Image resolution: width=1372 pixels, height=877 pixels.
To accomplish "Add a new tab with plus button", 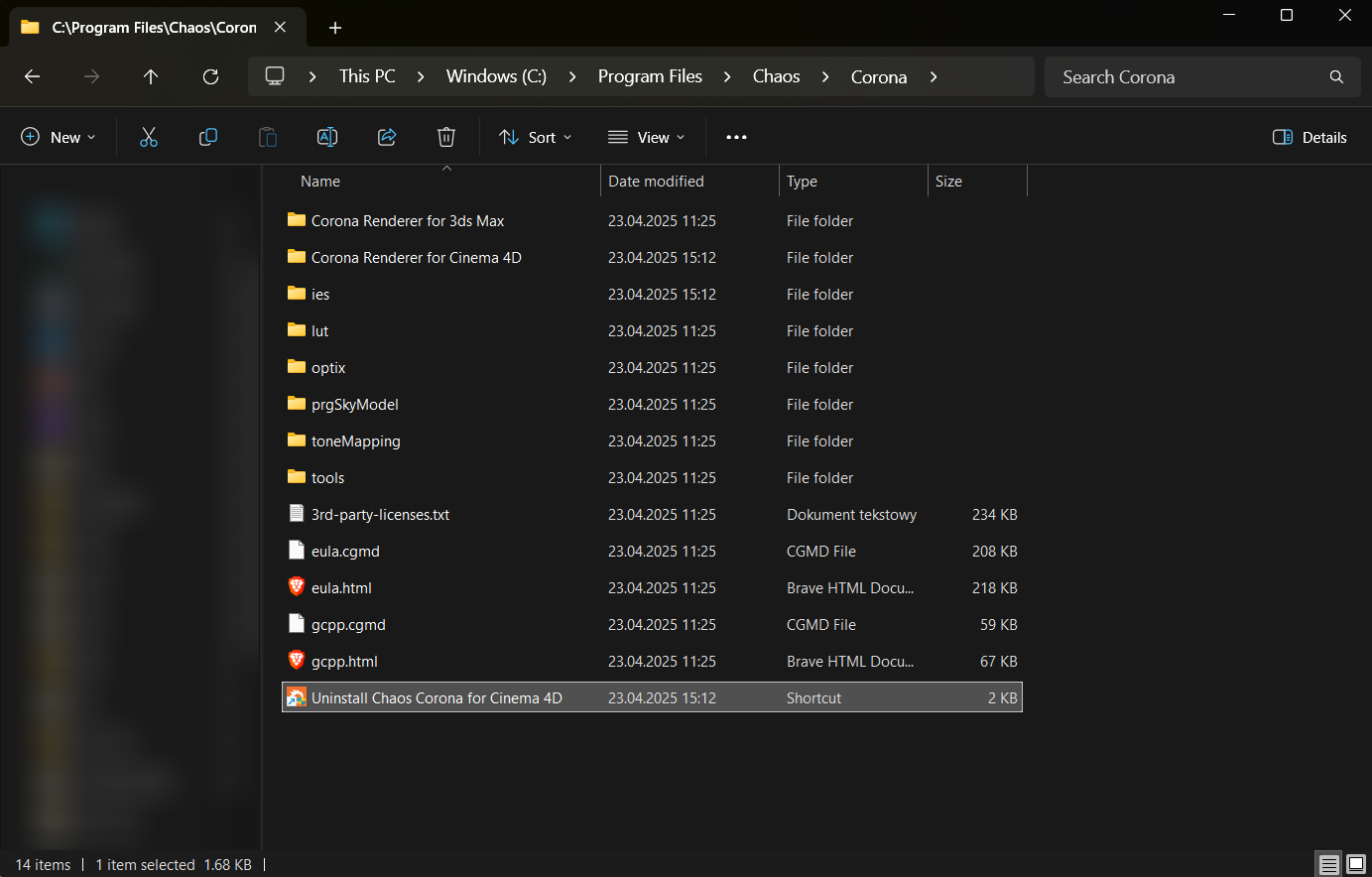I will (x=335, y=28).
